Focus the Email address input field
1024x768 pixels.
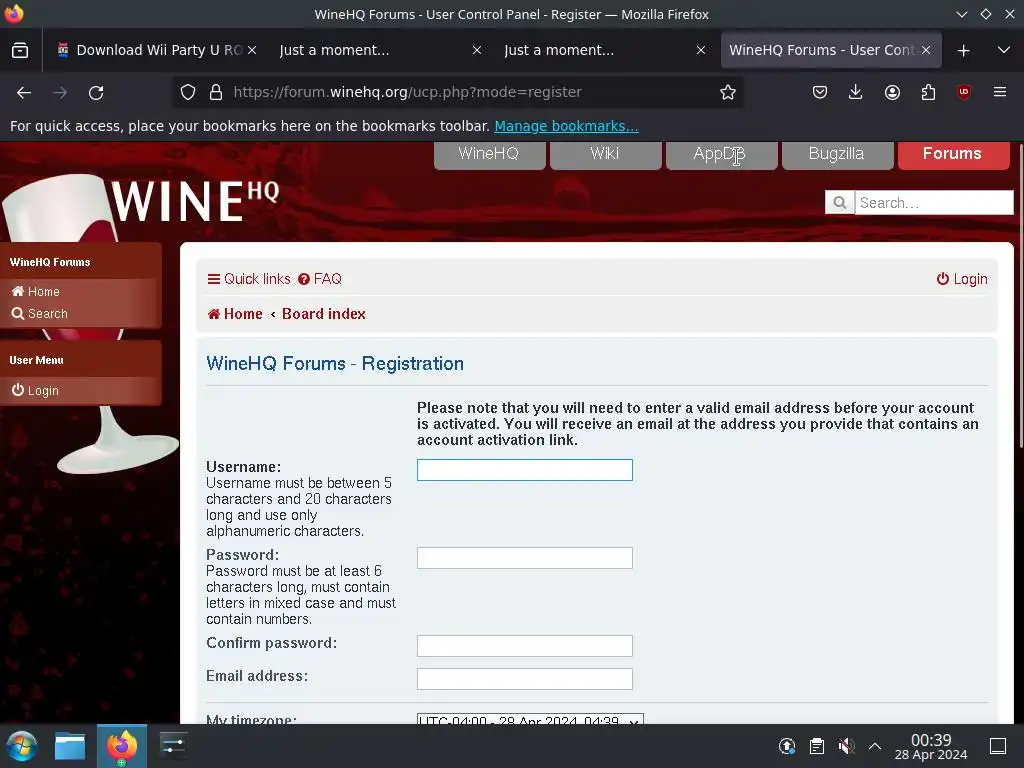tap(524, 679)
